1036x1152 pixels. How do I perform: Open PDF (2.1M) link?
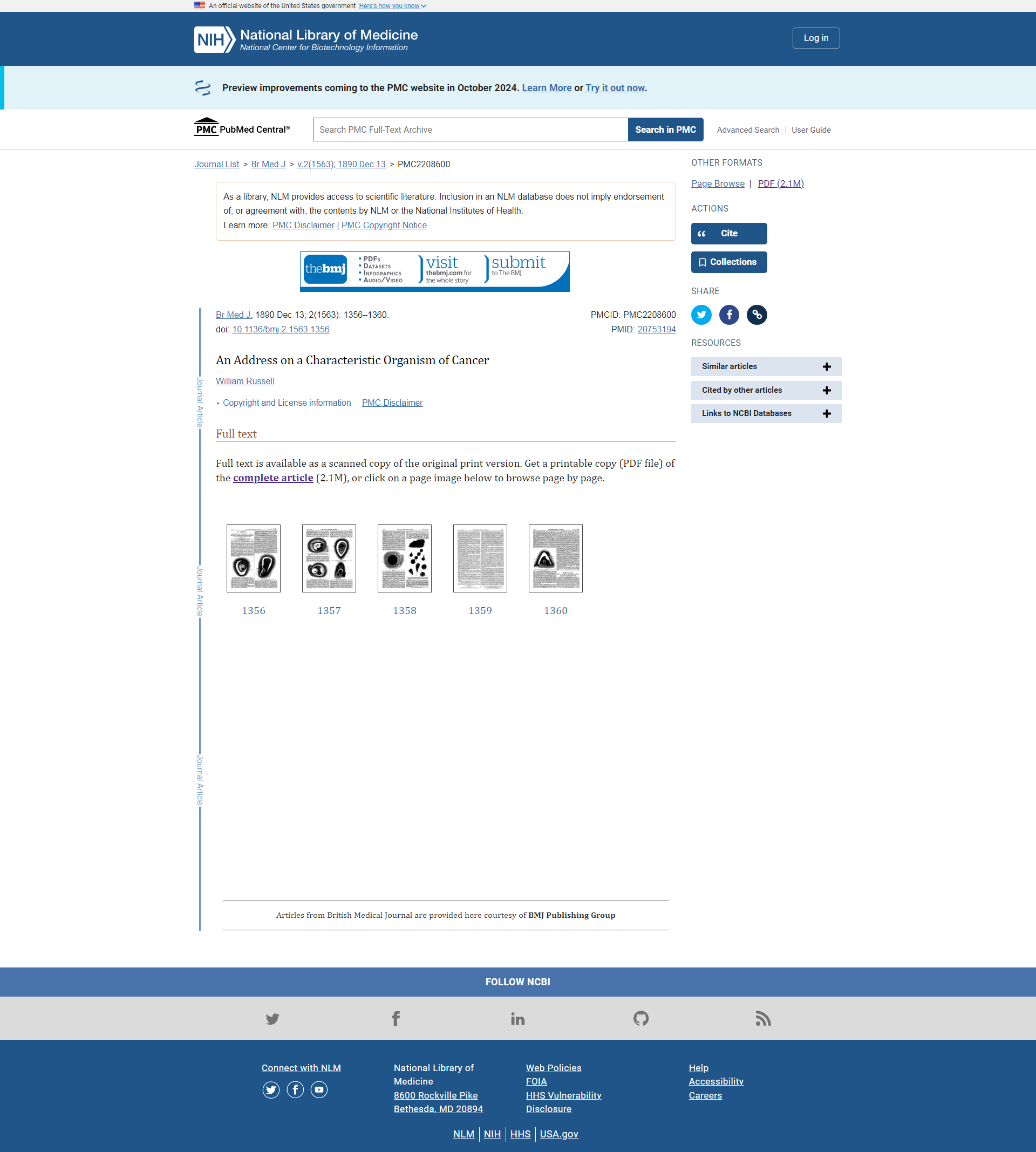coord(780,184)
